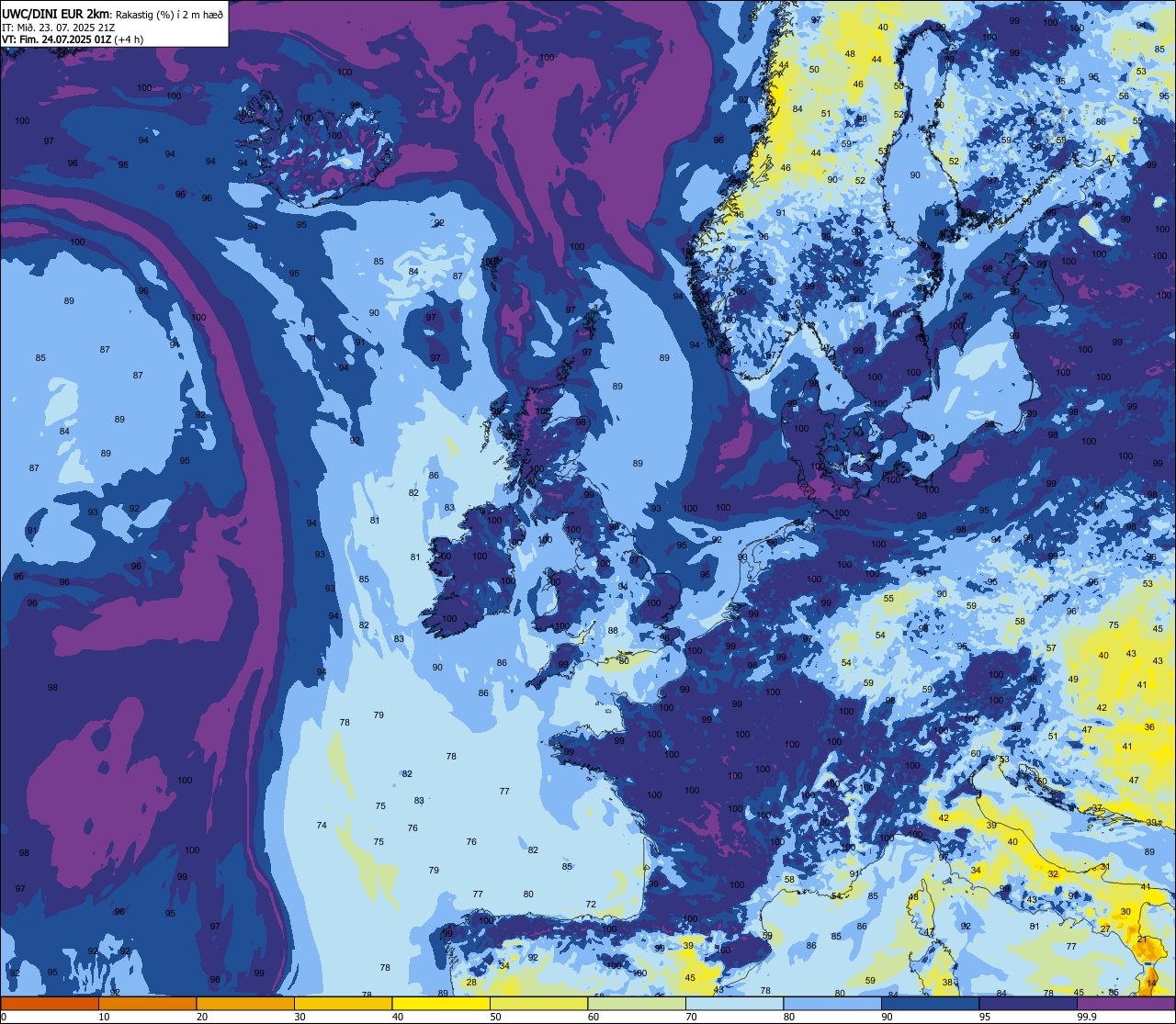The height and width of the screenshot is (1024, 1176).
Task: Click the 10–20% orange legend swatch
Action: click(147, 1004)
